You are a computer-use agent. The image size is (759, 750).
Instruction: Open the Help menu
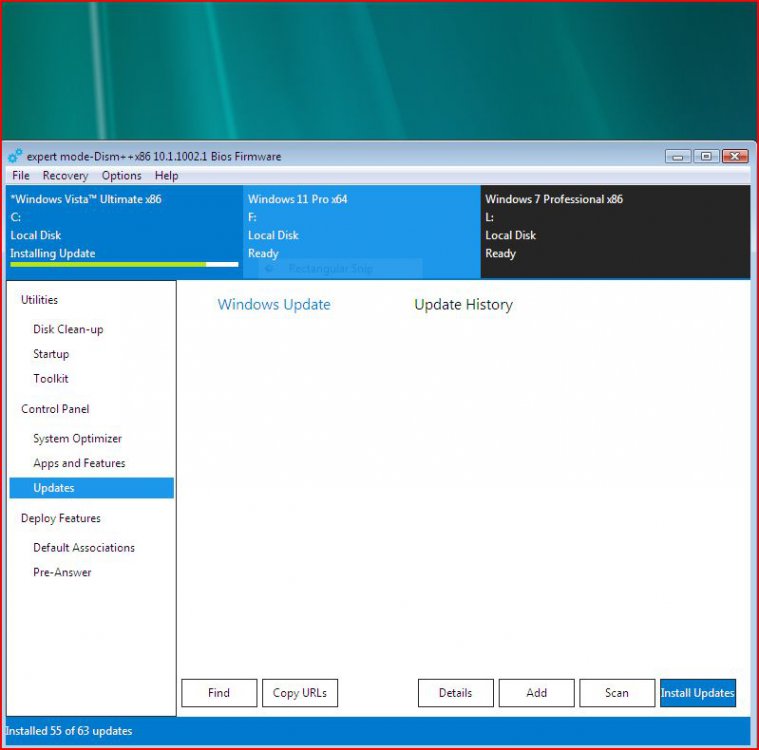point(167,175)
